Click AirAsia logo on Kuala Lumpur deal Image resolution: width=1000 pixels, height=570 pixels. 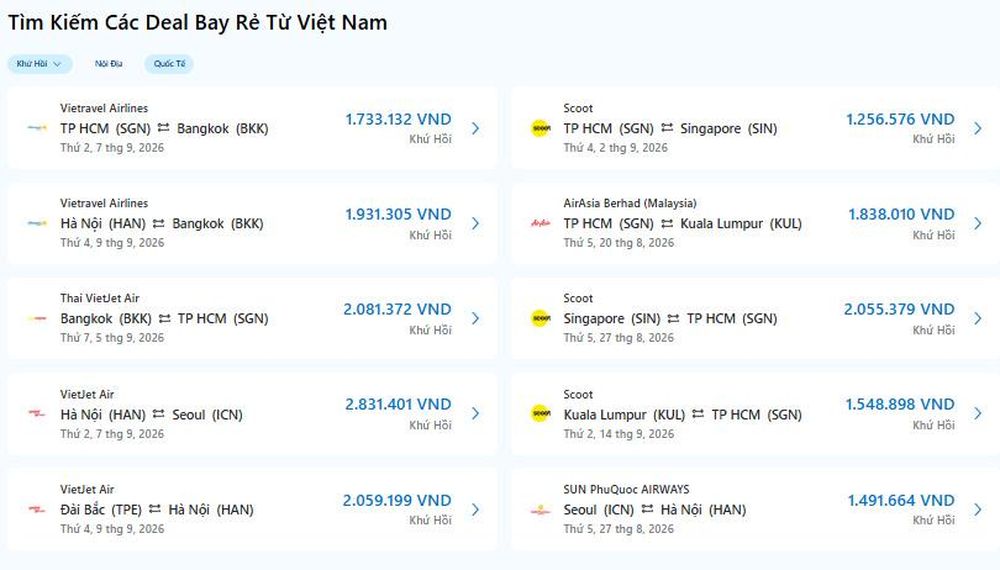point(541,223)
